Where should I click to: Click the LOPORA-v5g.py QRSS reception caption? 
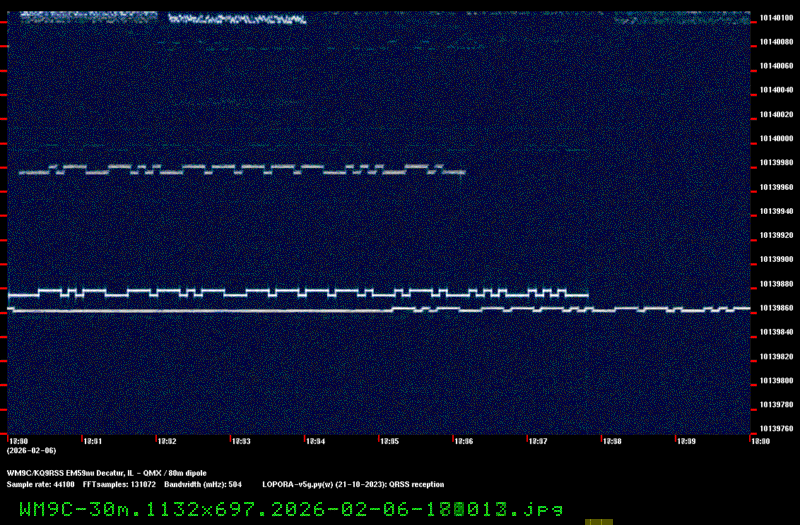tap(353, 484)
